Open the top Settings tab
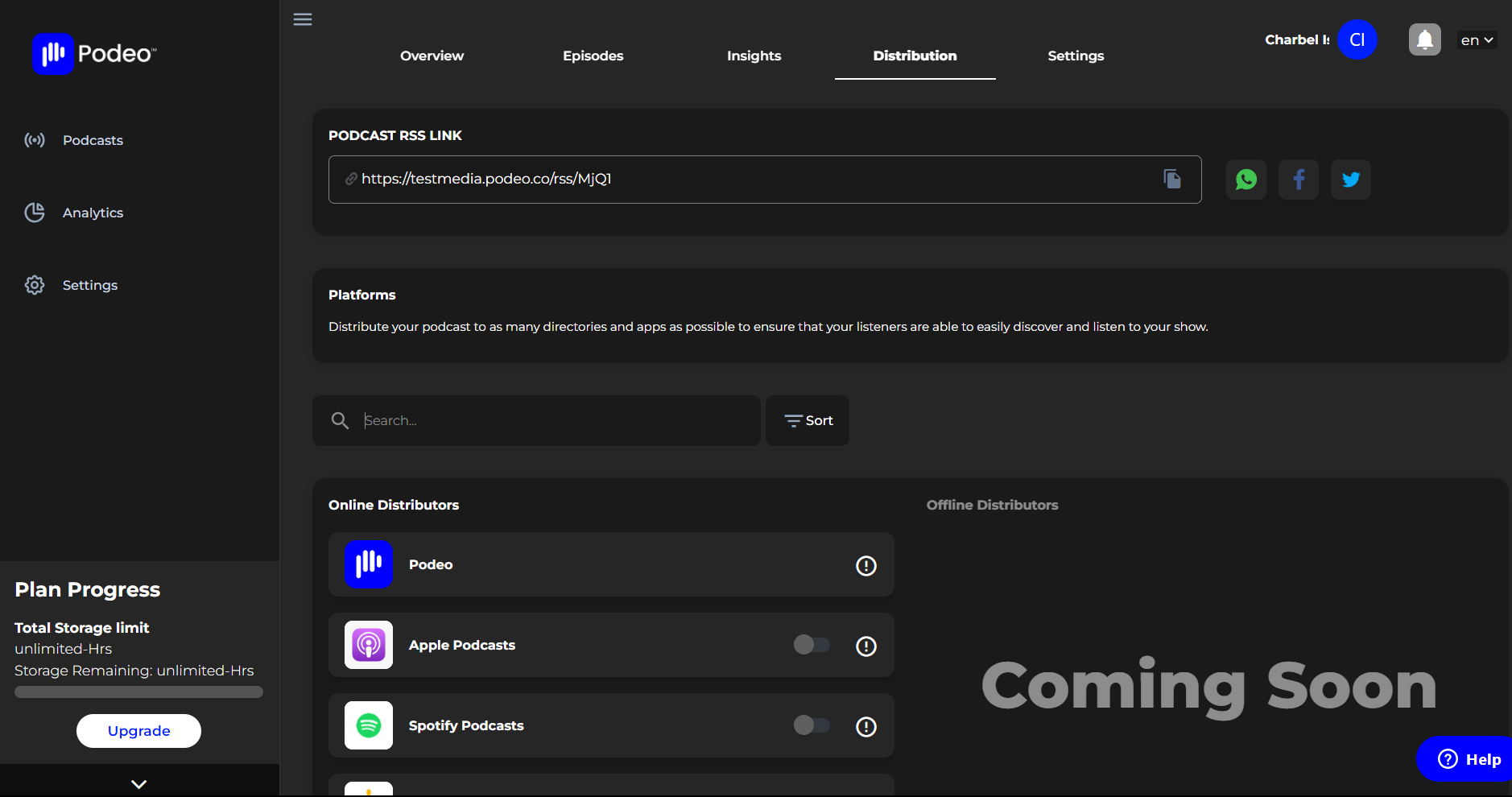 pyautogui.click(x=1076, y=56)
